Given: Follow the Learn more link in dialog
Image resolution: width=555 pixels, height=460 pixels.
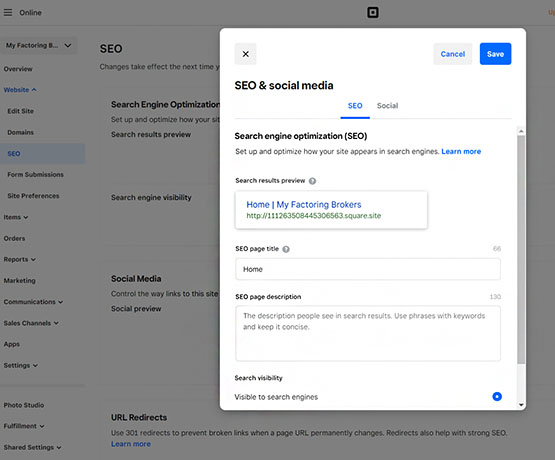Looking at the screenshot, I should pyautogui.click(x=461, y=151).
